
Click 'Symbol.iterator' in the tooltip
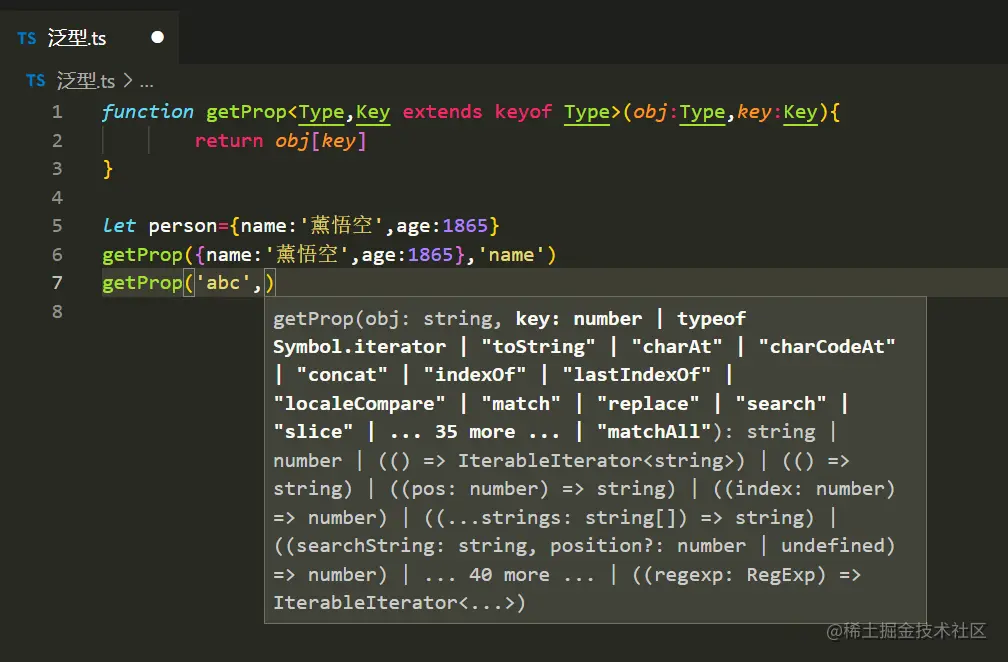click(359, 347)
